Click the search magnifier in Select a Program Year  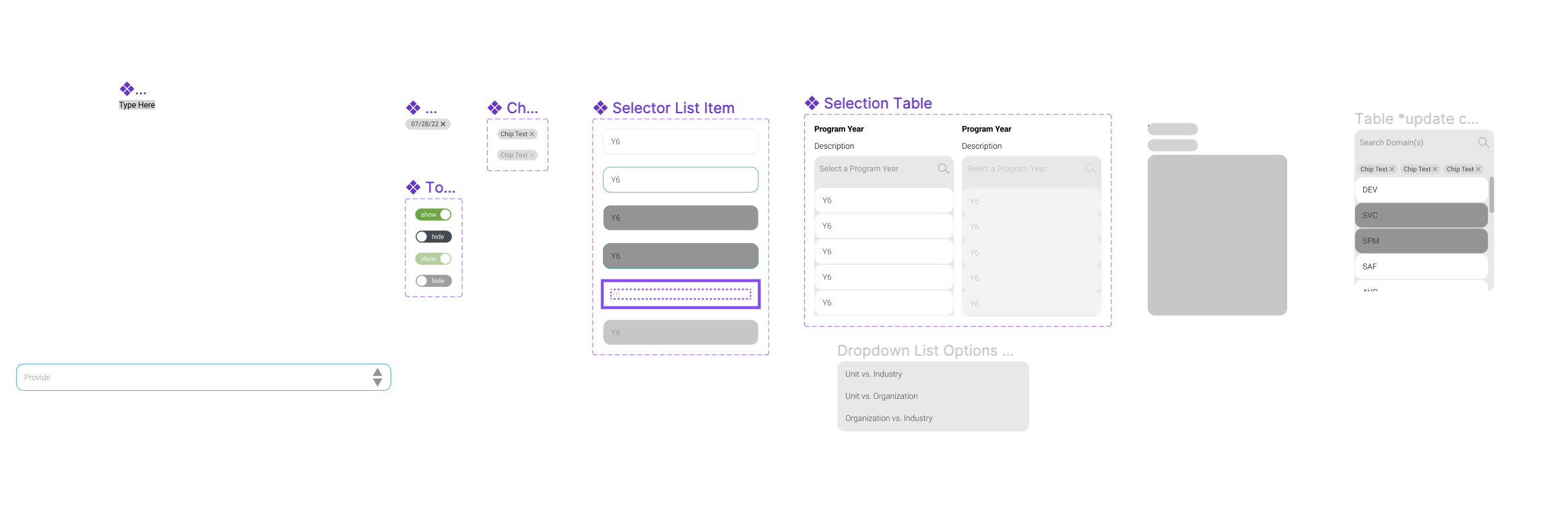pos(943,169)
